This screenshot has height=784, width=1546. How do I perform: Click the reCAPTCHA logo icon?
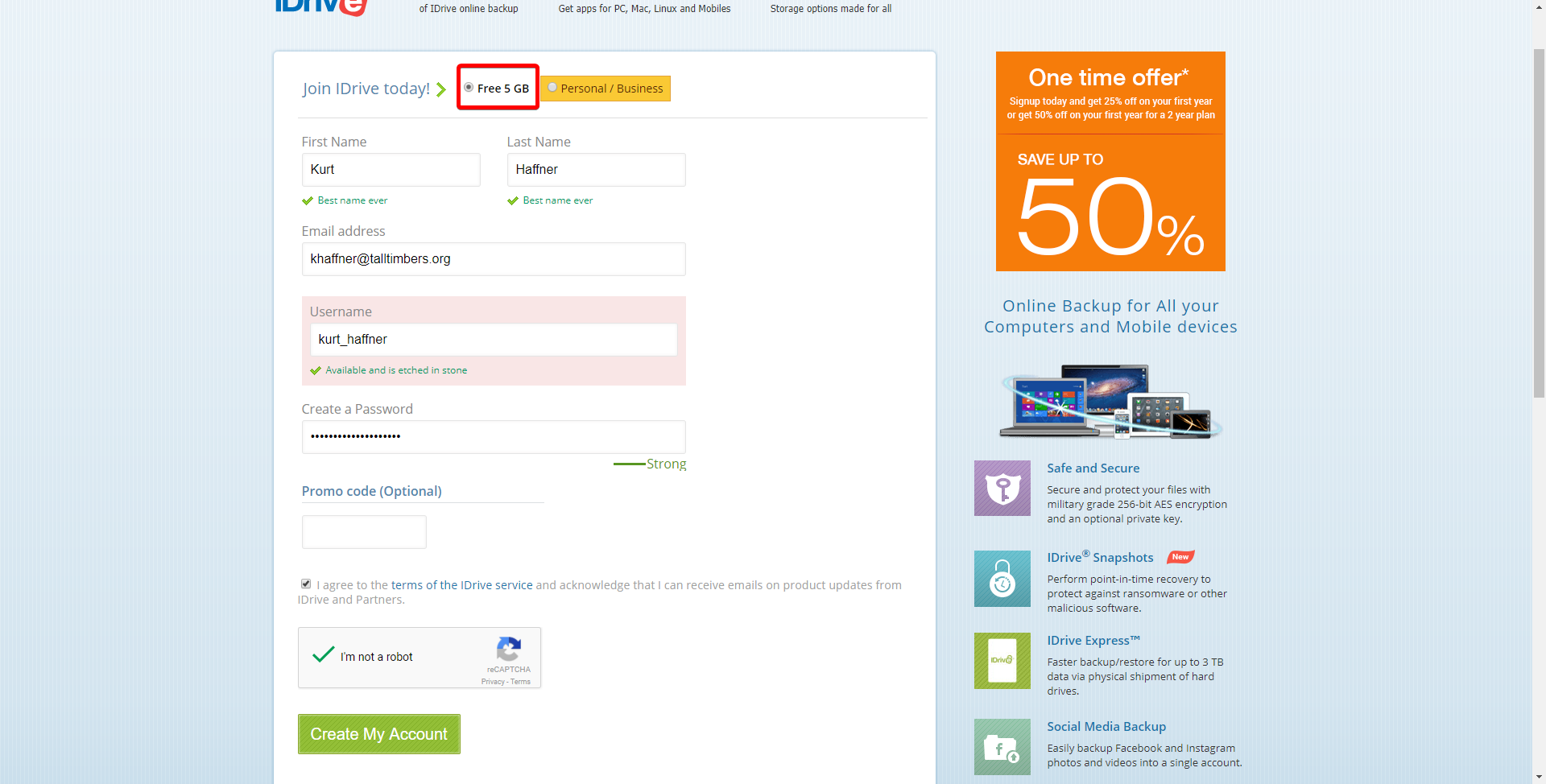(x=509, y=649)
